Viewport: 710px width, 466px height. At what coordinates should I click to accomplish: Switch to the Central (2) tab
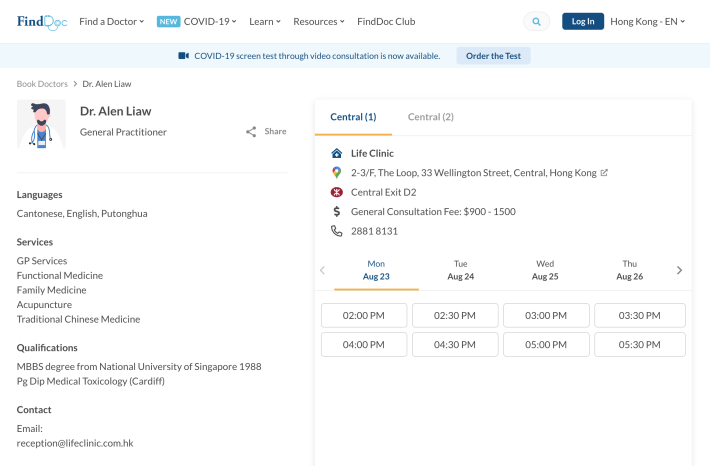pos(430,117)
